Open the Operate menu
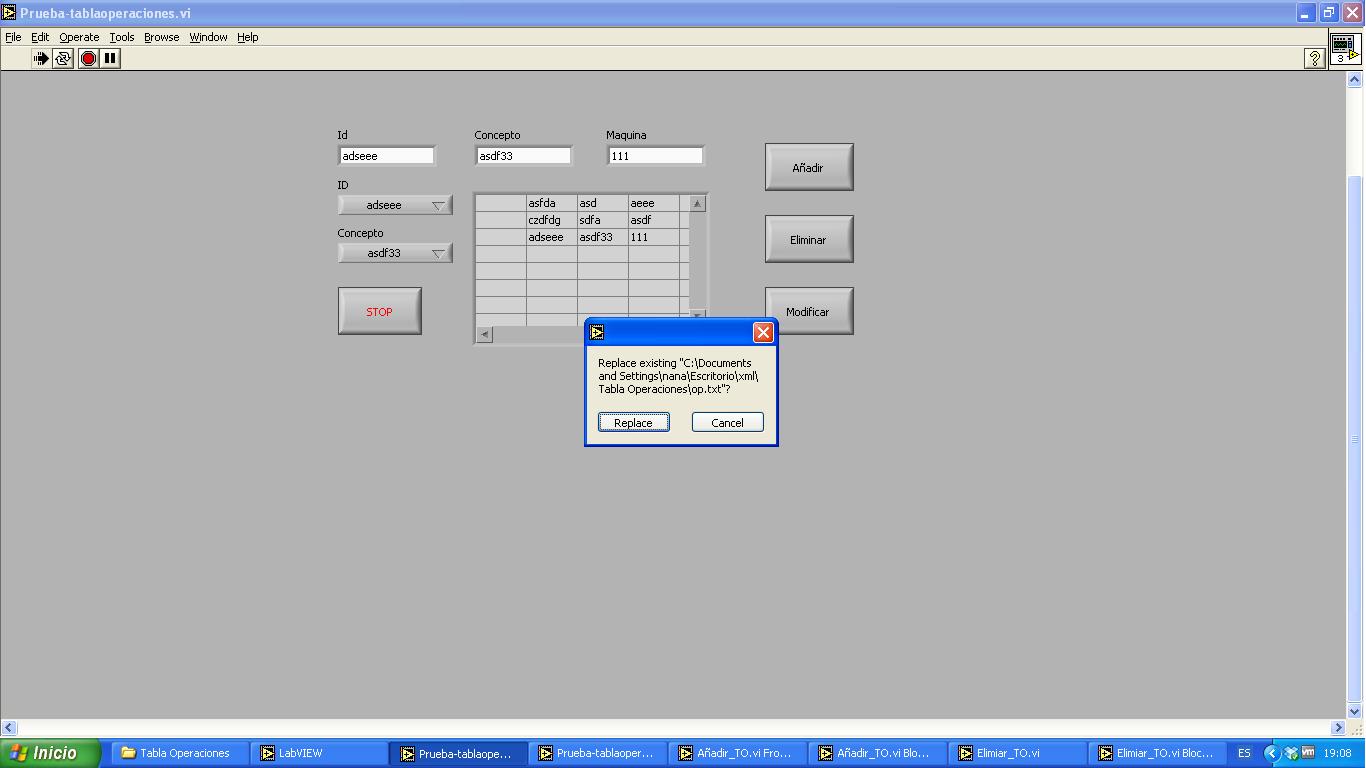1366x768 pixels. tap(78, 37)
